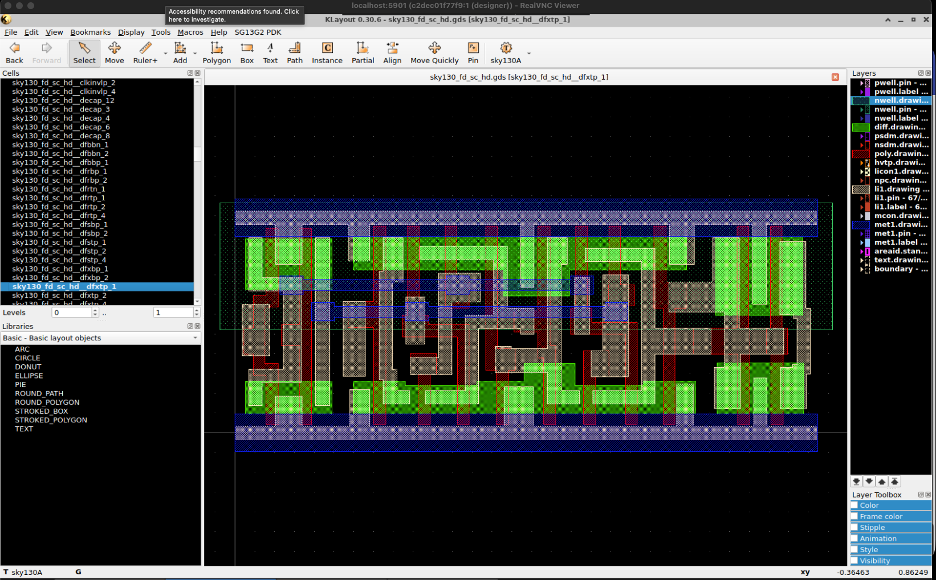The image size is (936, 580).
Task: Toggle the Color checkbox in Layer Toolbox
Action: [x=855, y=505]
